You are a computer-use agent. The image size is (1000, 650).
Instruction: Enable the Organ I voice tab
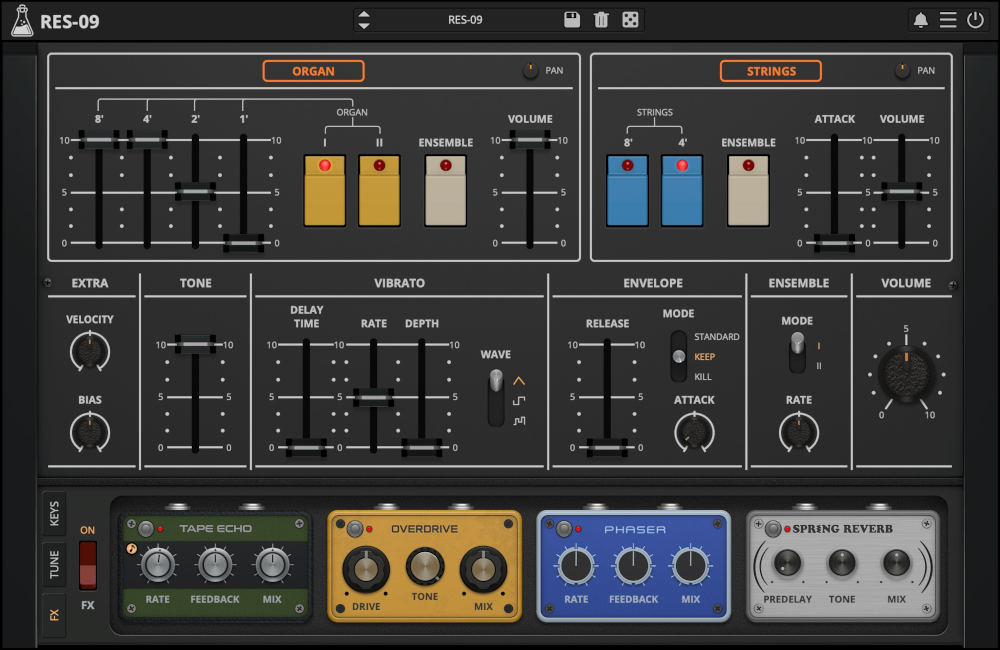coord(324,190)
